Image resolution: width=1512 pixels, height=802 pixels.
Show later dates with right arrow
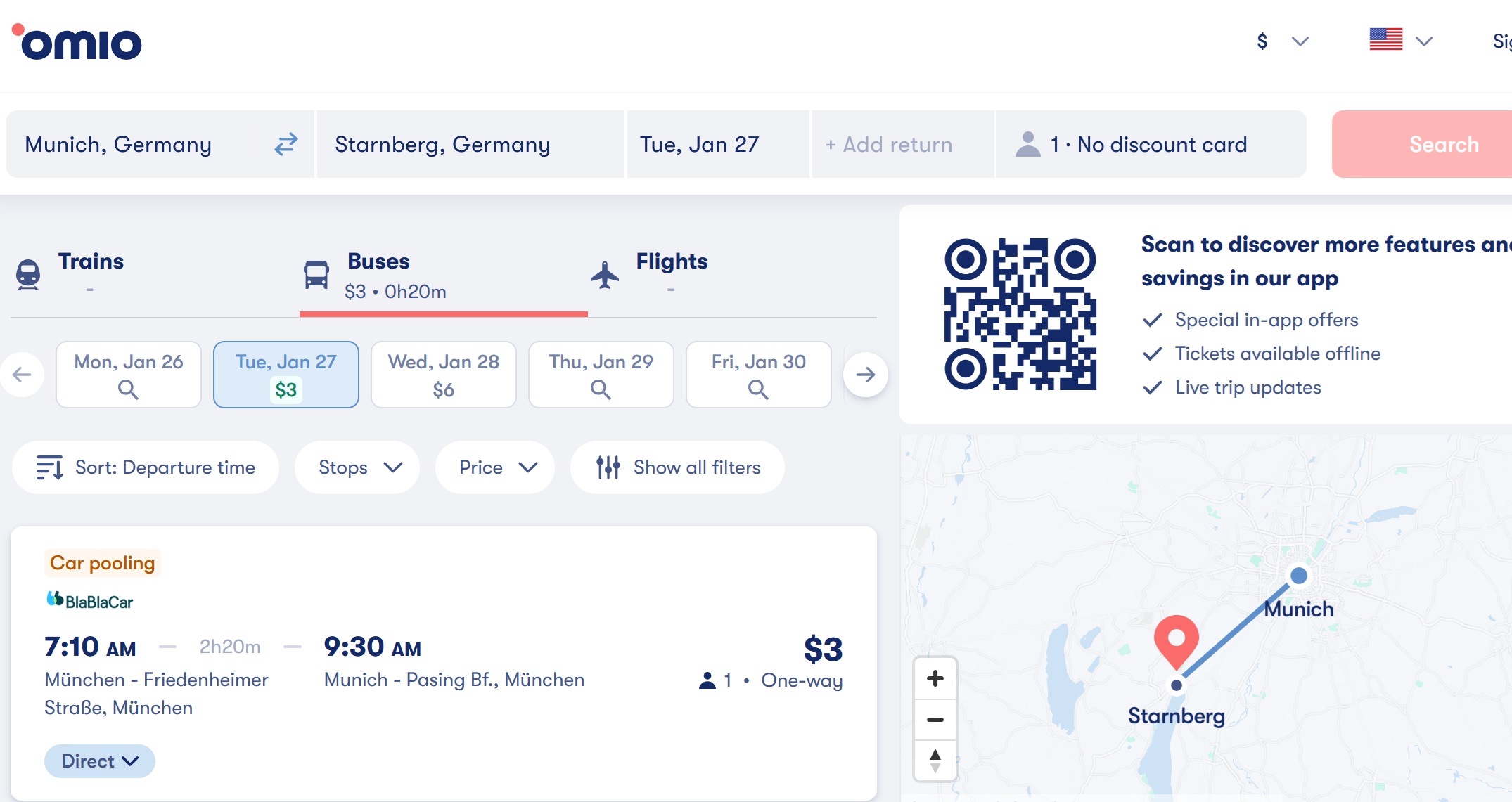(865, 375)
